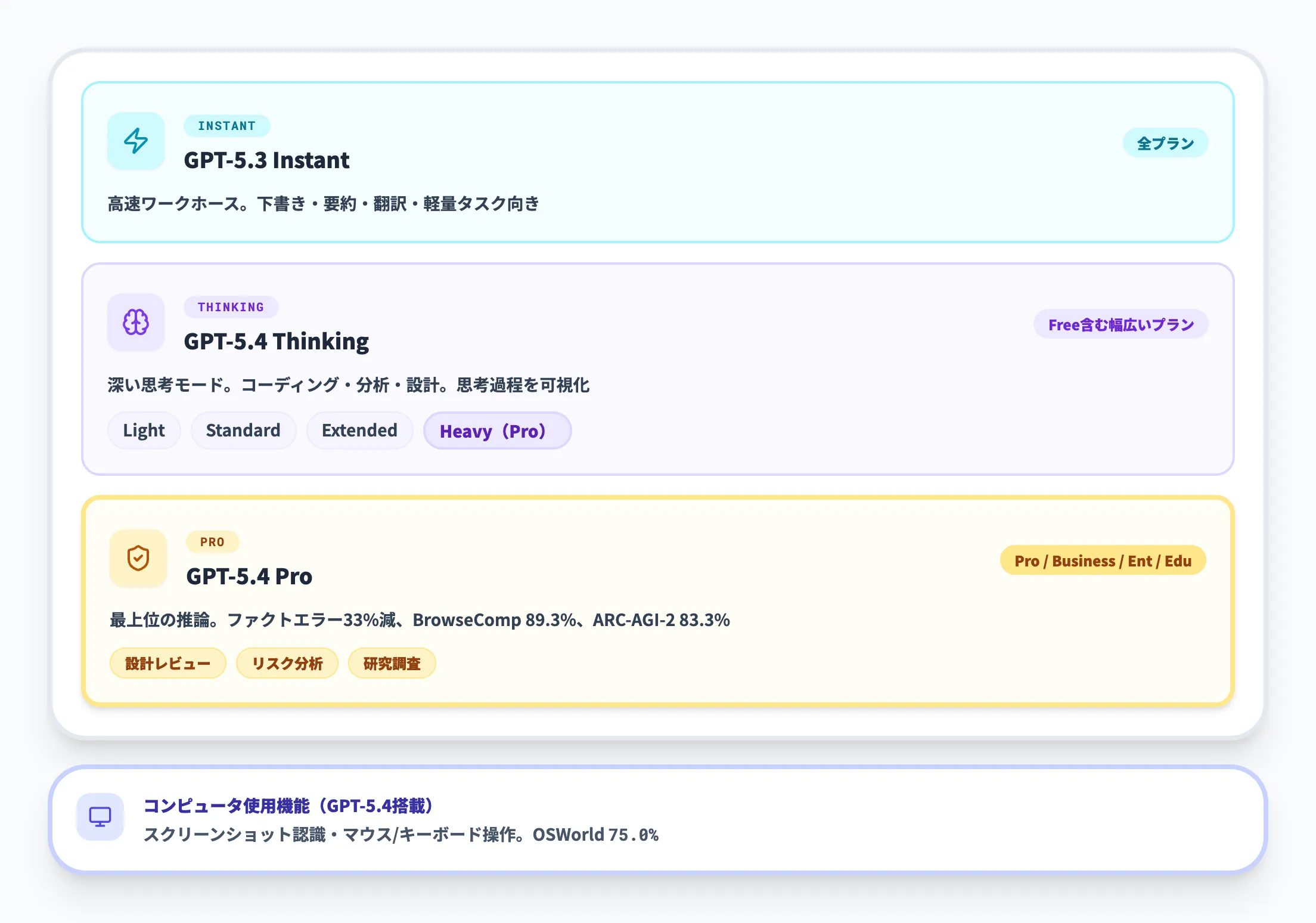Select the Heavy (Pro) thinking level

pyautogui.click(x=497, y=430)
